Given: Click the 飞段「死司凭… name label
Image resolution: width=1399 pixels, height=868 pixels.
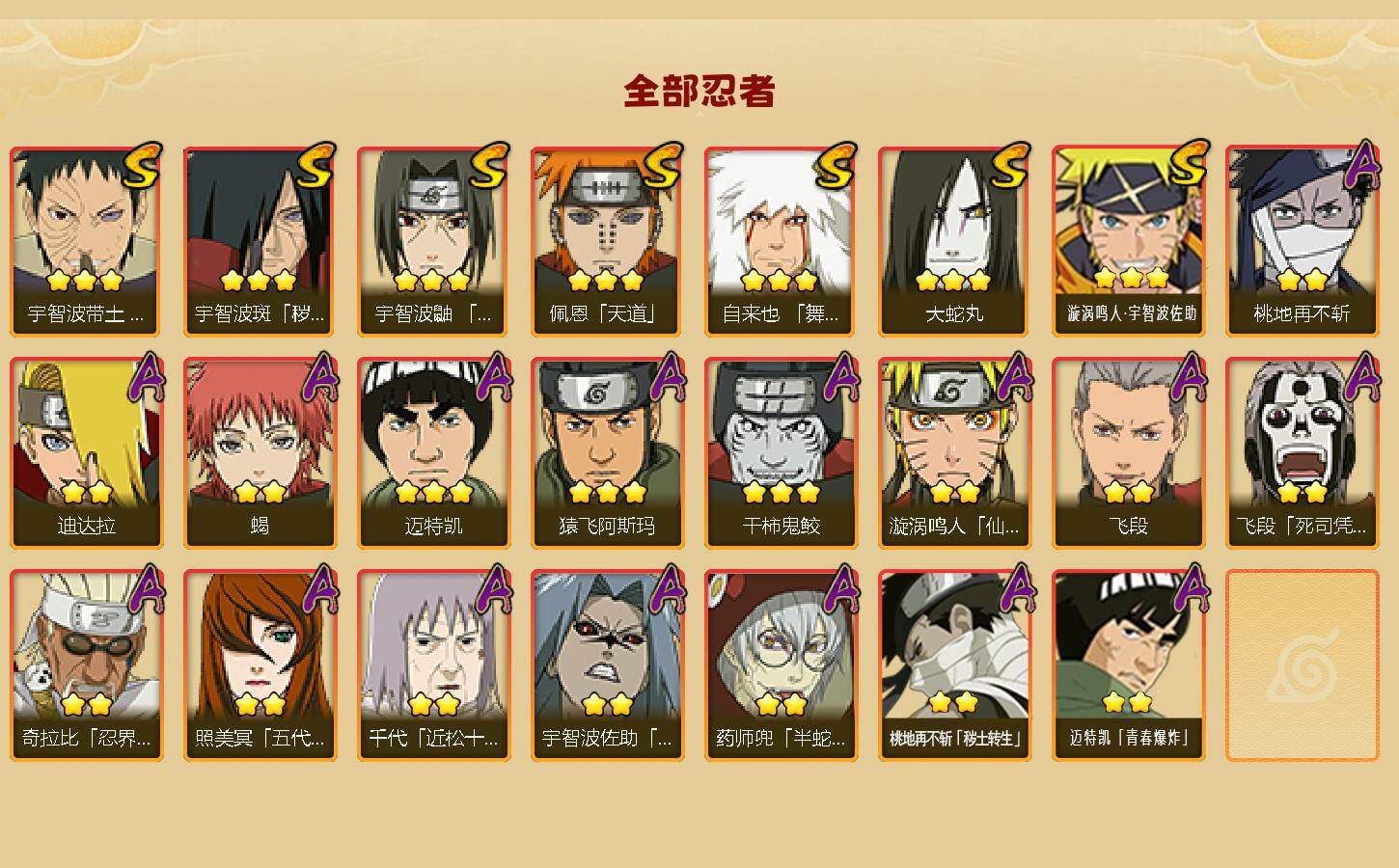Looking at the screenshot, I should (1302, 527).
